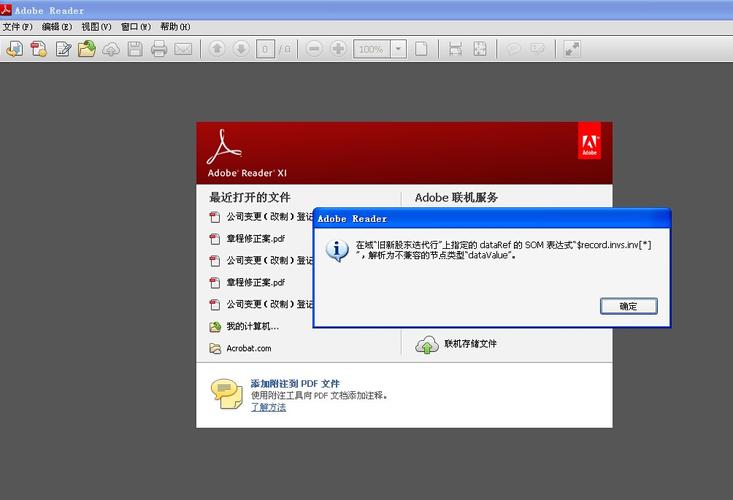Click the scrolling page mode icon
The width and height of the screenshot is (733, 500).
[x=455, y=49]
